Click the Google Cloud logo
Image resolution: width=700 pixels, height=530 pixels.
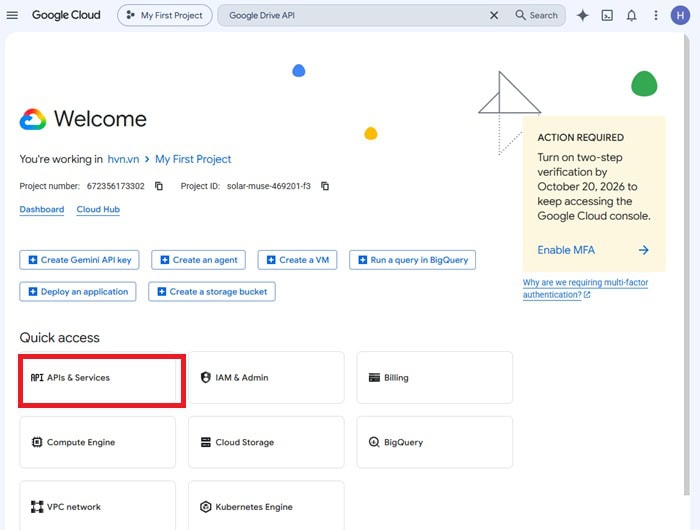(x=66, y=15)
